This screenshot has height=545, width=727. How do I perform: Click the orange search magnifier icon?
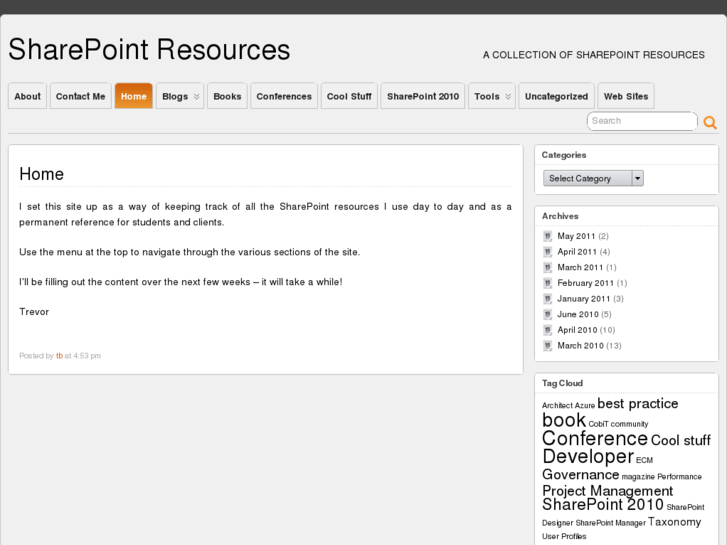tap(710, 122)
